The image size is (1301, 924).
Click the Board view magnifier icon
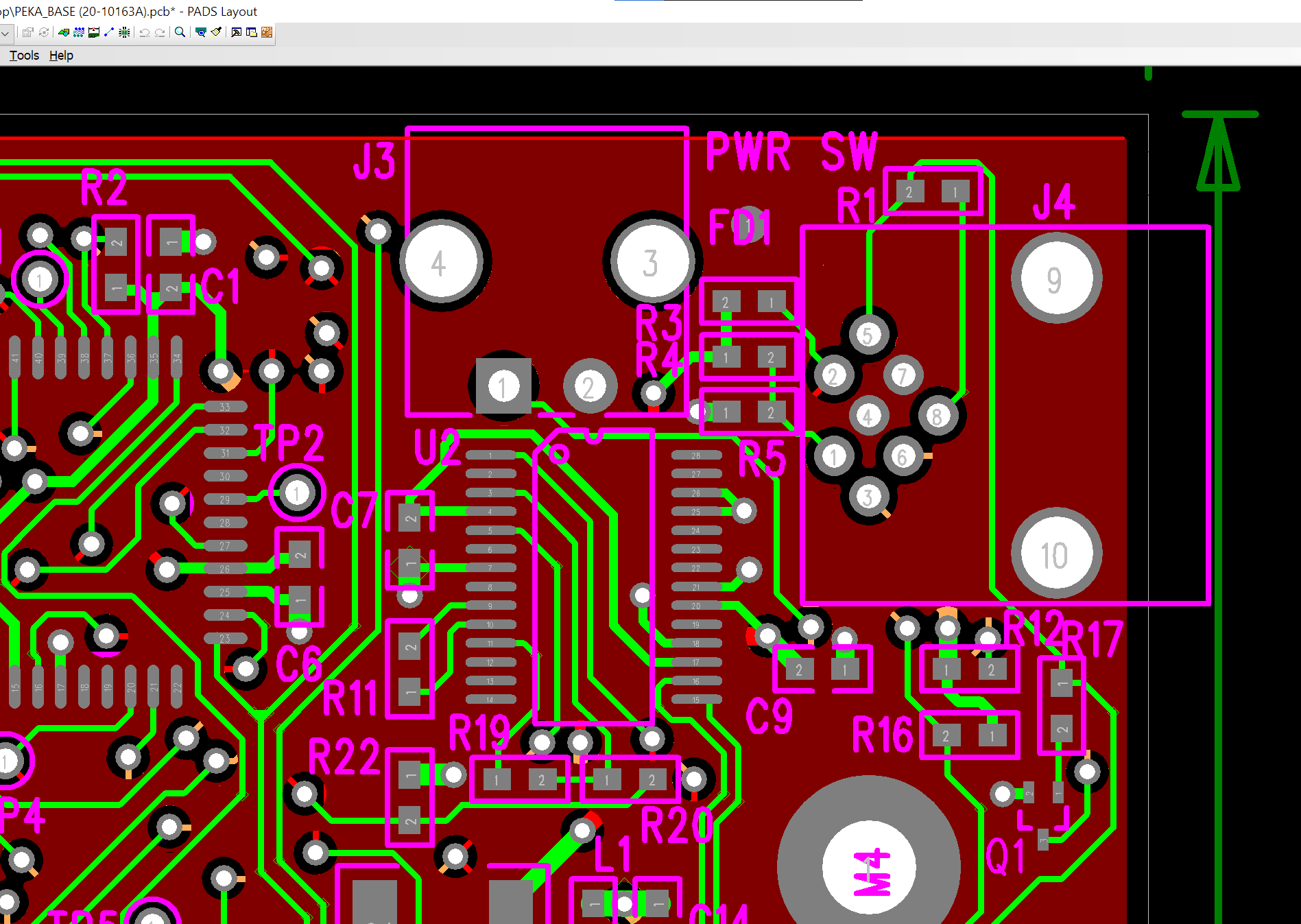click(201, 32)
